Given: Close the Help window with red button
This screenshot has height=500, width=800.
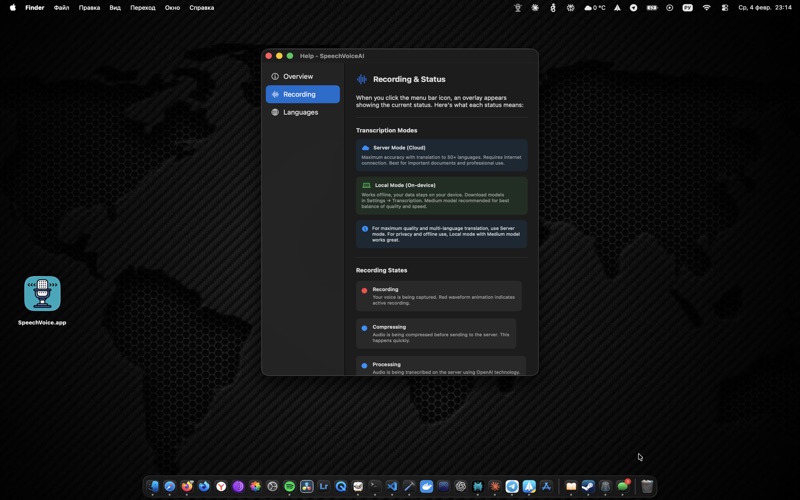Looking at the screenshot, I should (x=269, y=56).
